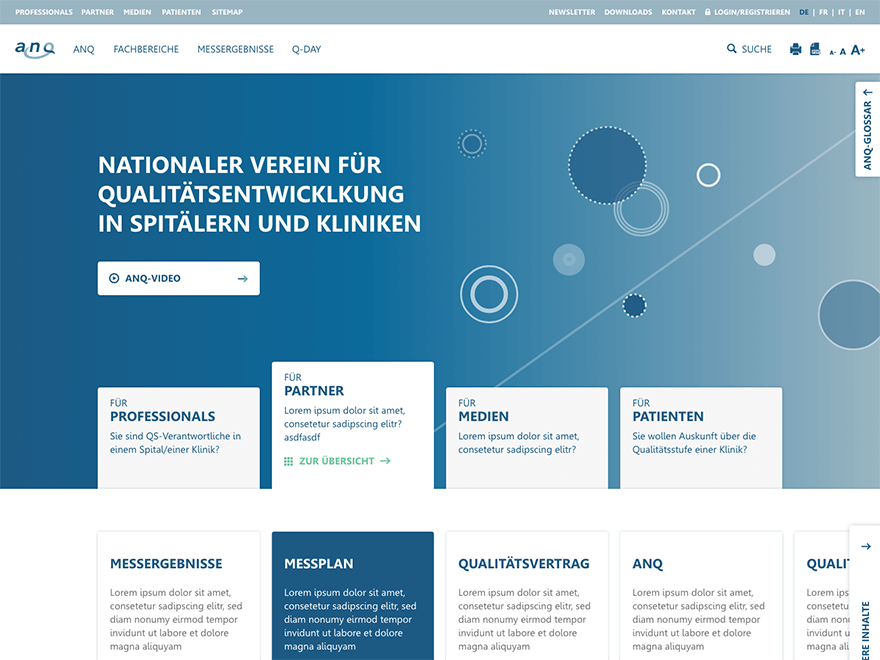Select Partner in top bar

pyautogui.click(x=98, y=12)
